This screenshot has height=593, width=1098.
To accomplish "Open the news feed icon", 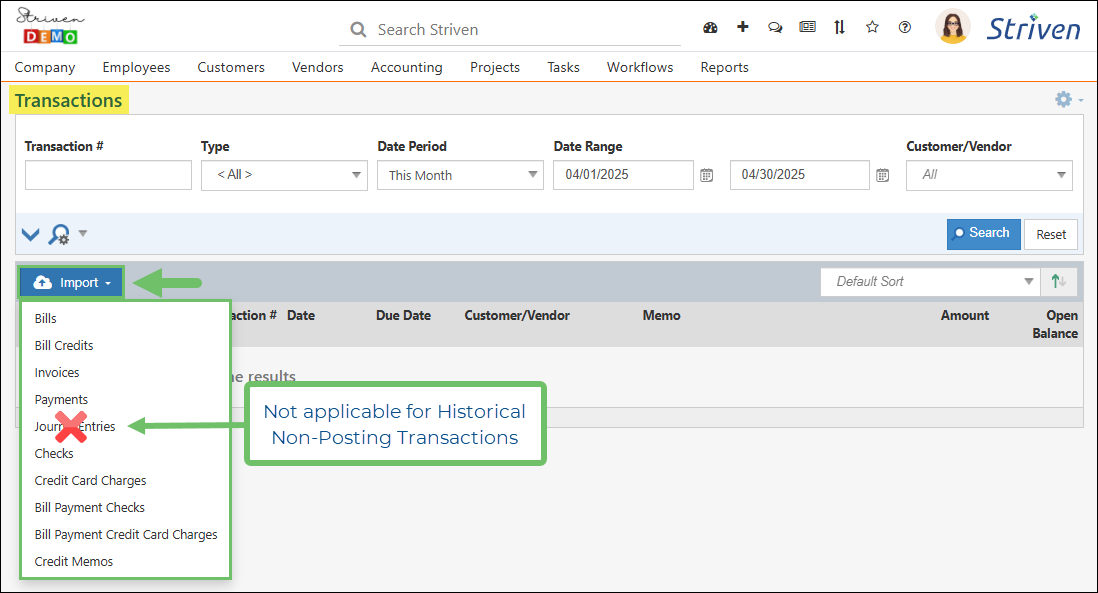I will pyautogui.click(x=807, y=27).
